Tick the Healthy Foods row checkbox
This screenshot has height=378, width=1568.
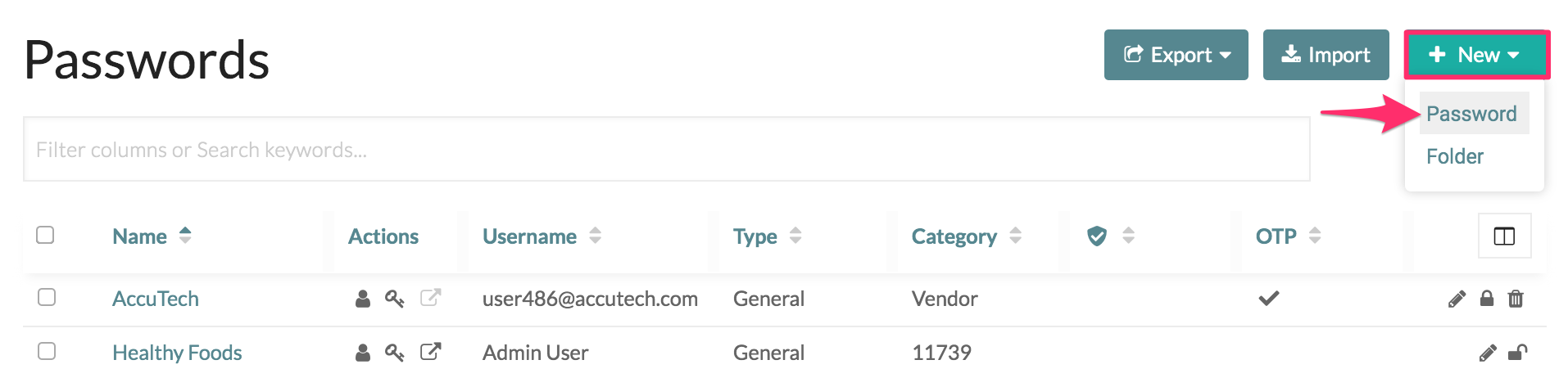47,351
